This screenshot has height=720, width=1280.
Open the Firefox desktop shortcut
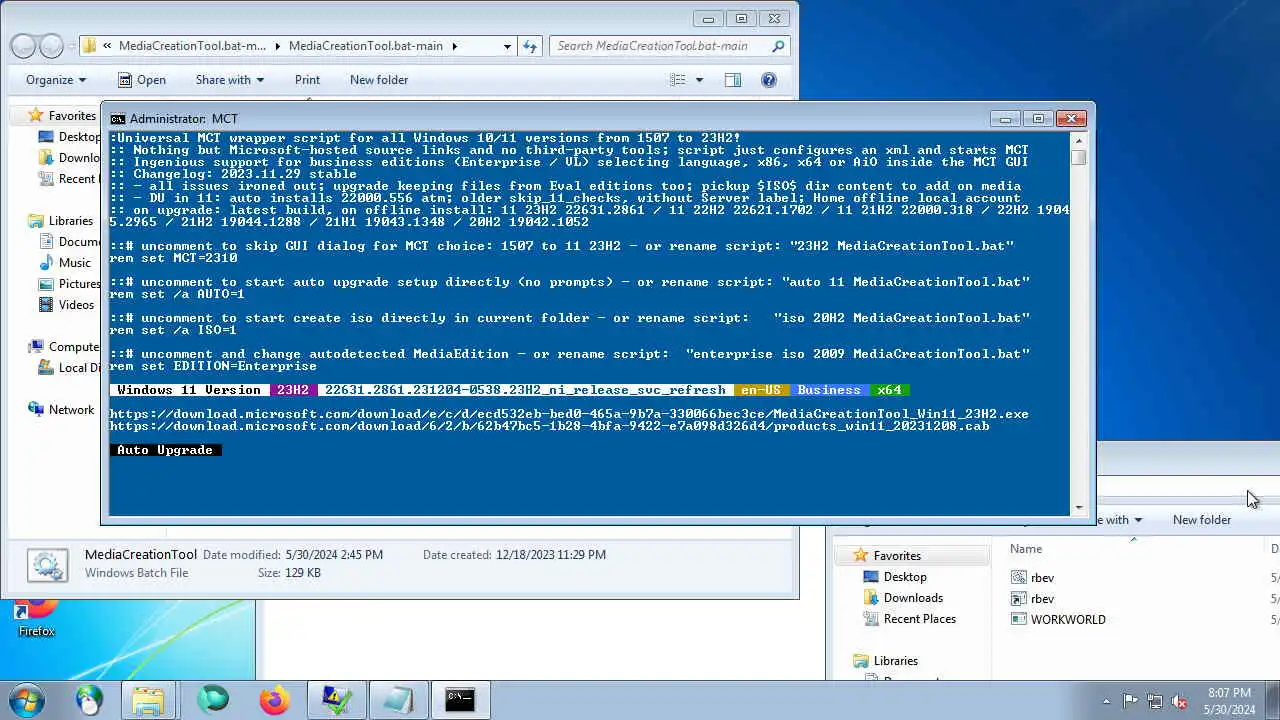point(36,615)
